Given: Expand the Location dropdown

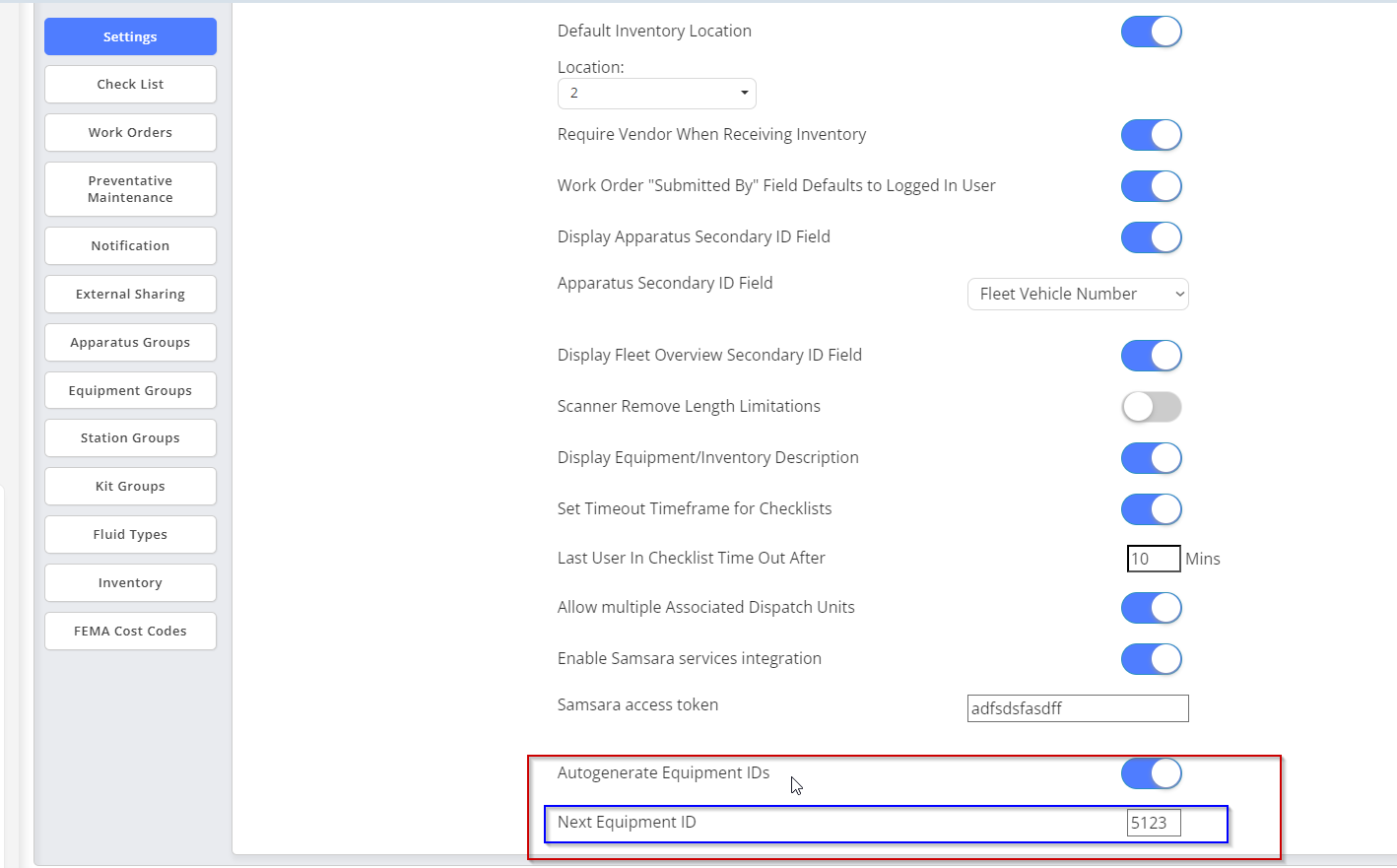Looking at the screenshot, I should 656,94.
